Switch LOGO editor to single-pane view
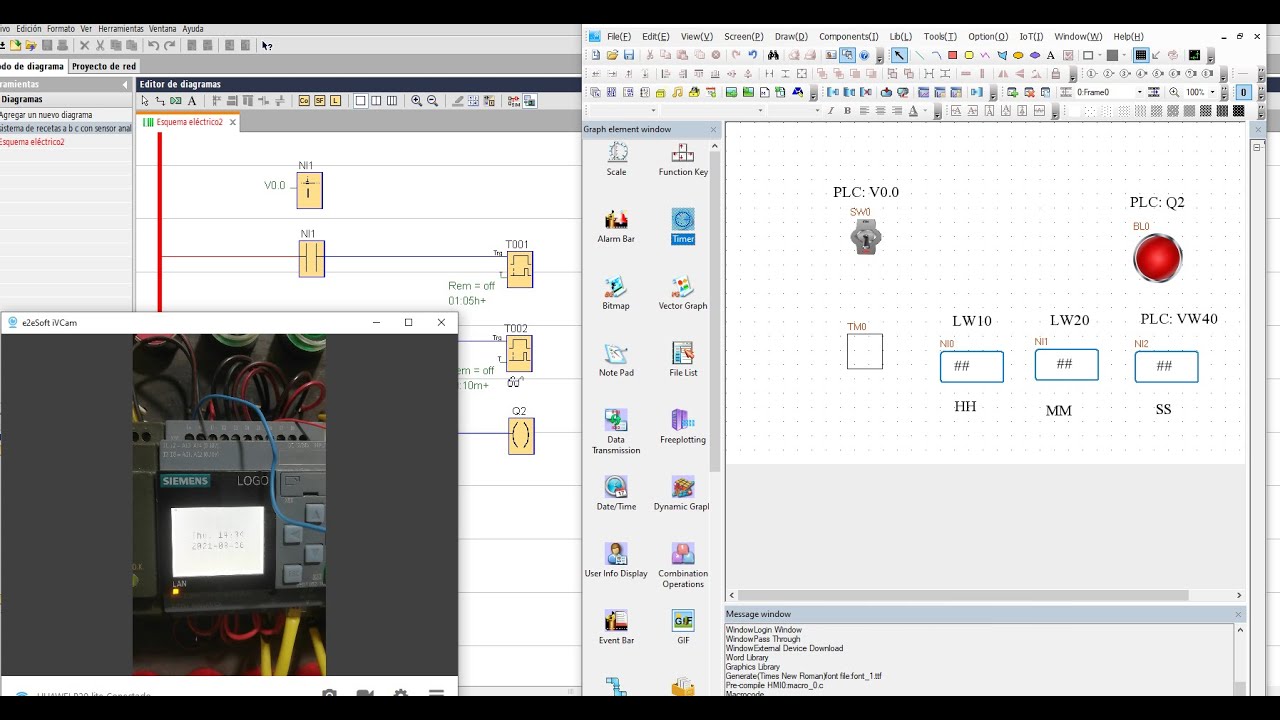Viewport: 1280px width, 720px height. (x=360, y=101)
